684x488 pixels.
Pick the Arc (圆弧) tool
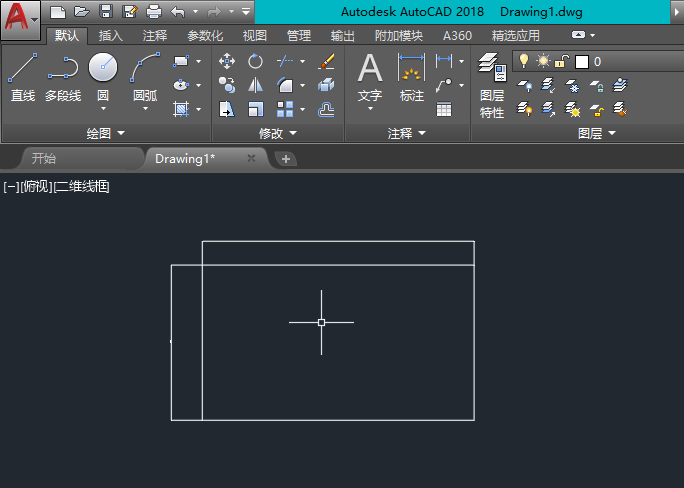145,81
